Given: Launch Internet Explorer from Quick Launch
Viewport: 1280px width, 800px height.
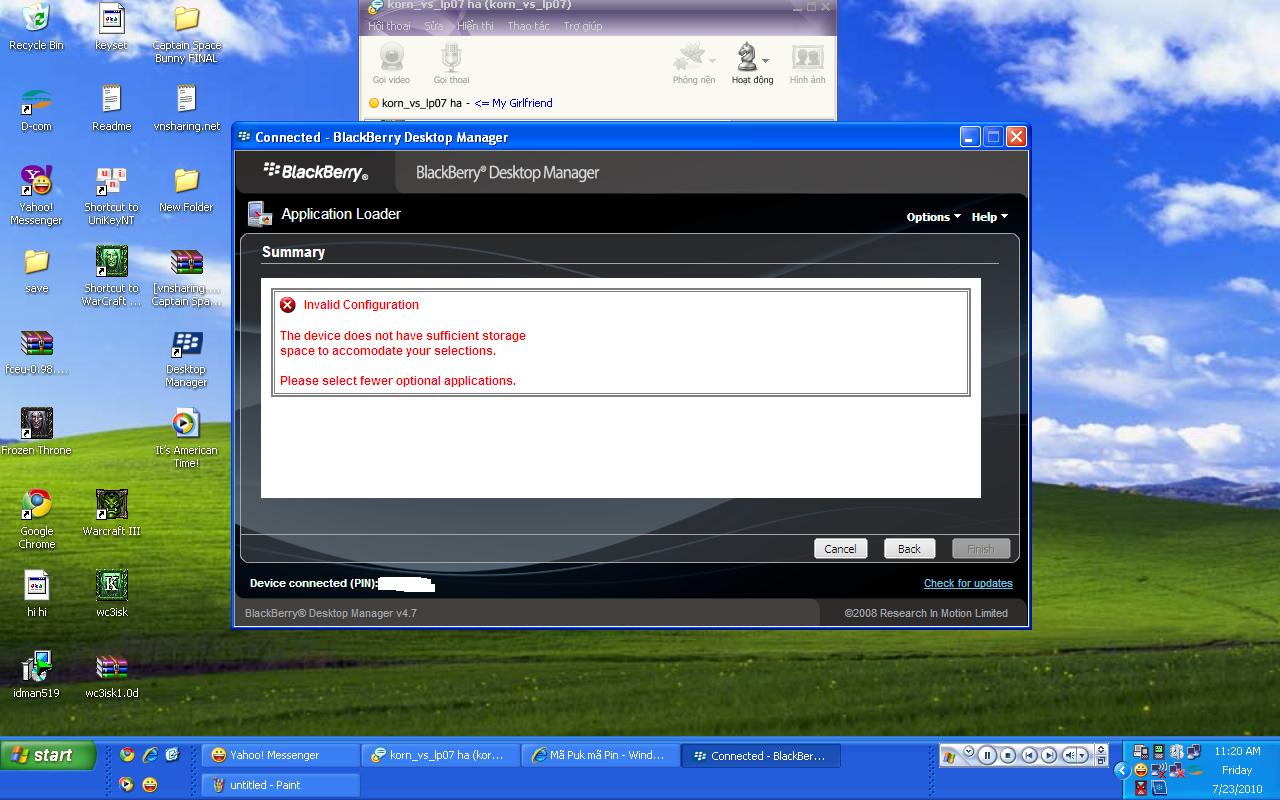Looking at the screenshot, I should tap(150, 755).
